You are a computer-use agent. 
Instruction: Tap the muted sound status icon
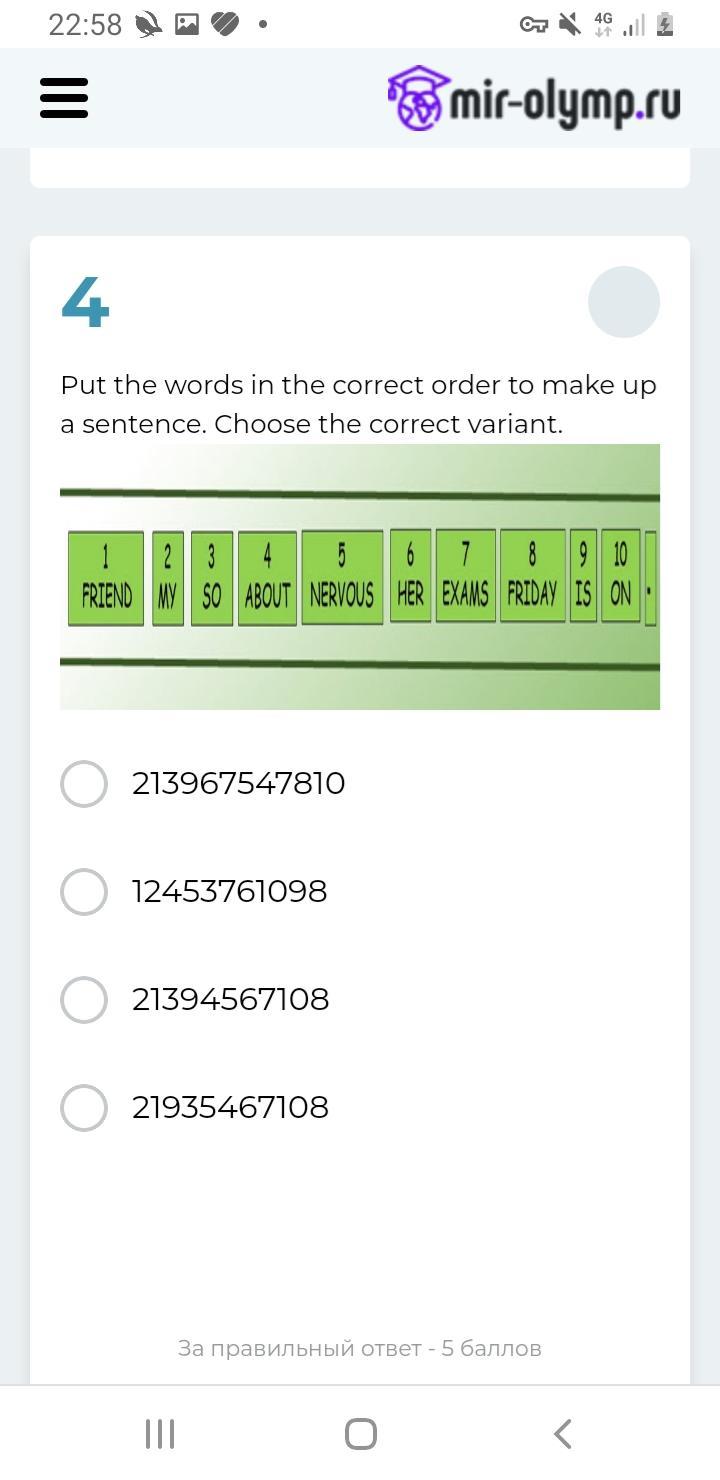[x=569, y=24]
